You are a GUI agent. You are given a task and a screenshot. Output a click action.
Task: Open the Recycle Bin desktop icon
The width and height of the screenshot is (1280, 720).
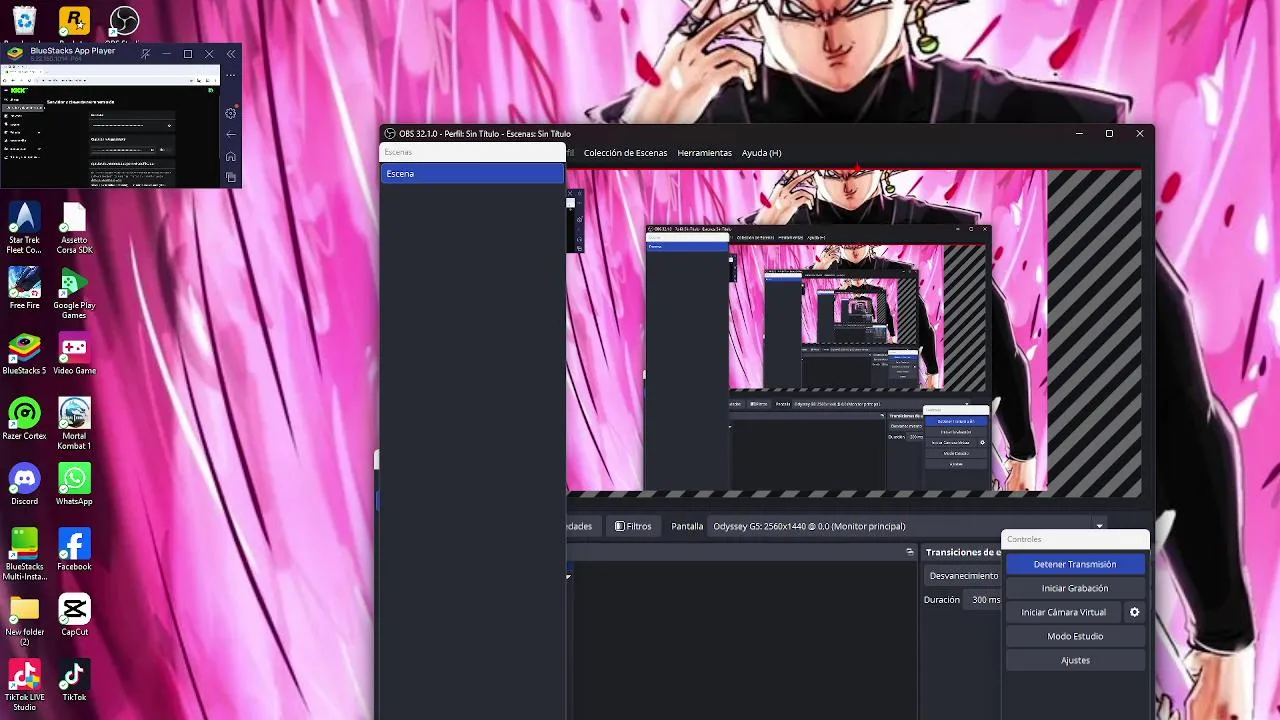coord(24,21)
